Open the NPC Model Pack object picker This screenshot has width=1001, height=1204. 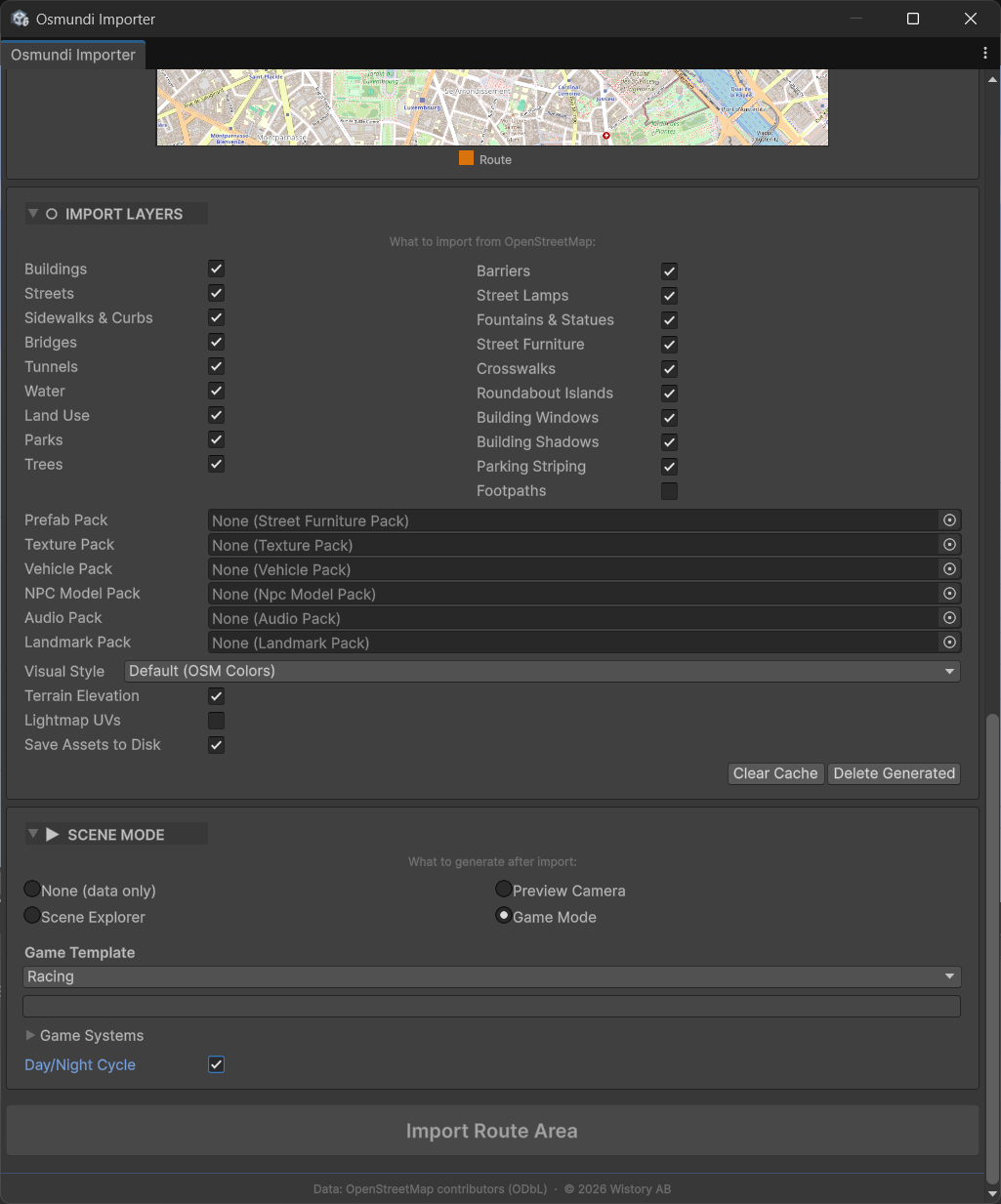click(x=948, y=593)
